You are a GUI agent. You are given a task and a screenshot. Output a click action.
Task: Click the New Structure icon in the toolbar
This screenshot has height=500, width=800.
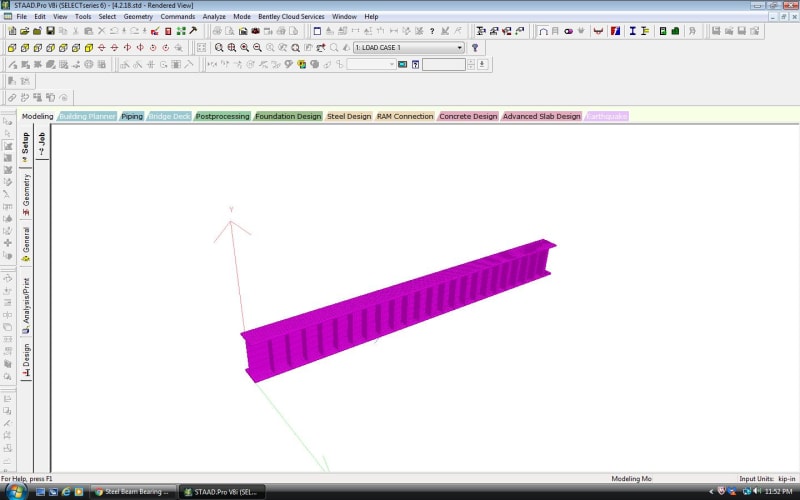coord(12,31)
